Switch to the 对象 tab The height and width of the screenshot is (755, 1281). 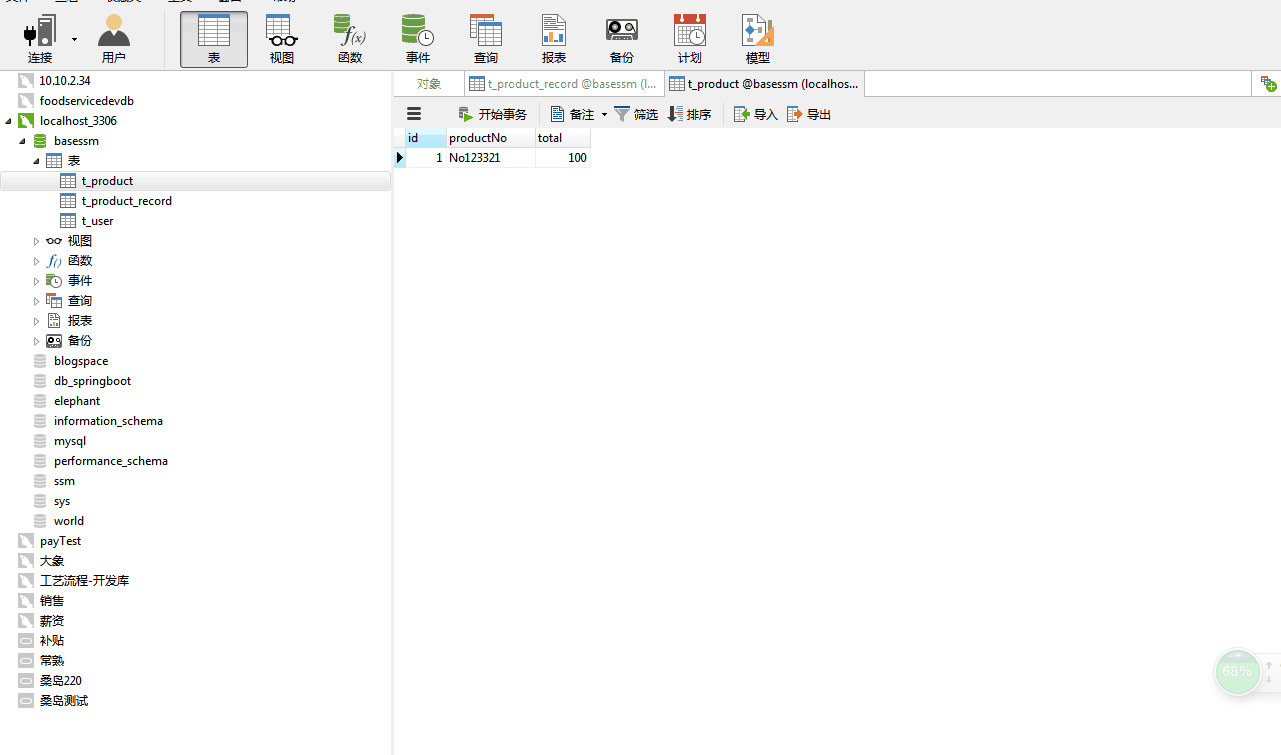click(x=429, y=84)
